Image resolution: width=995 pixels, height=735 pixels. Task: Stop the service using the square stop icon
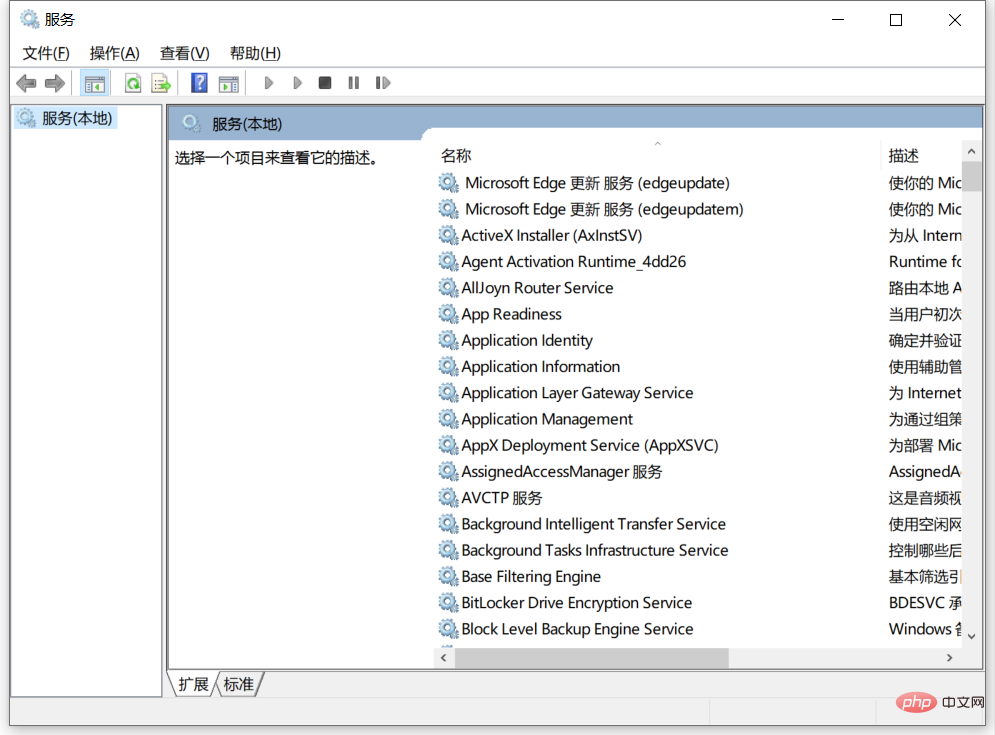[x=324, y=82]
